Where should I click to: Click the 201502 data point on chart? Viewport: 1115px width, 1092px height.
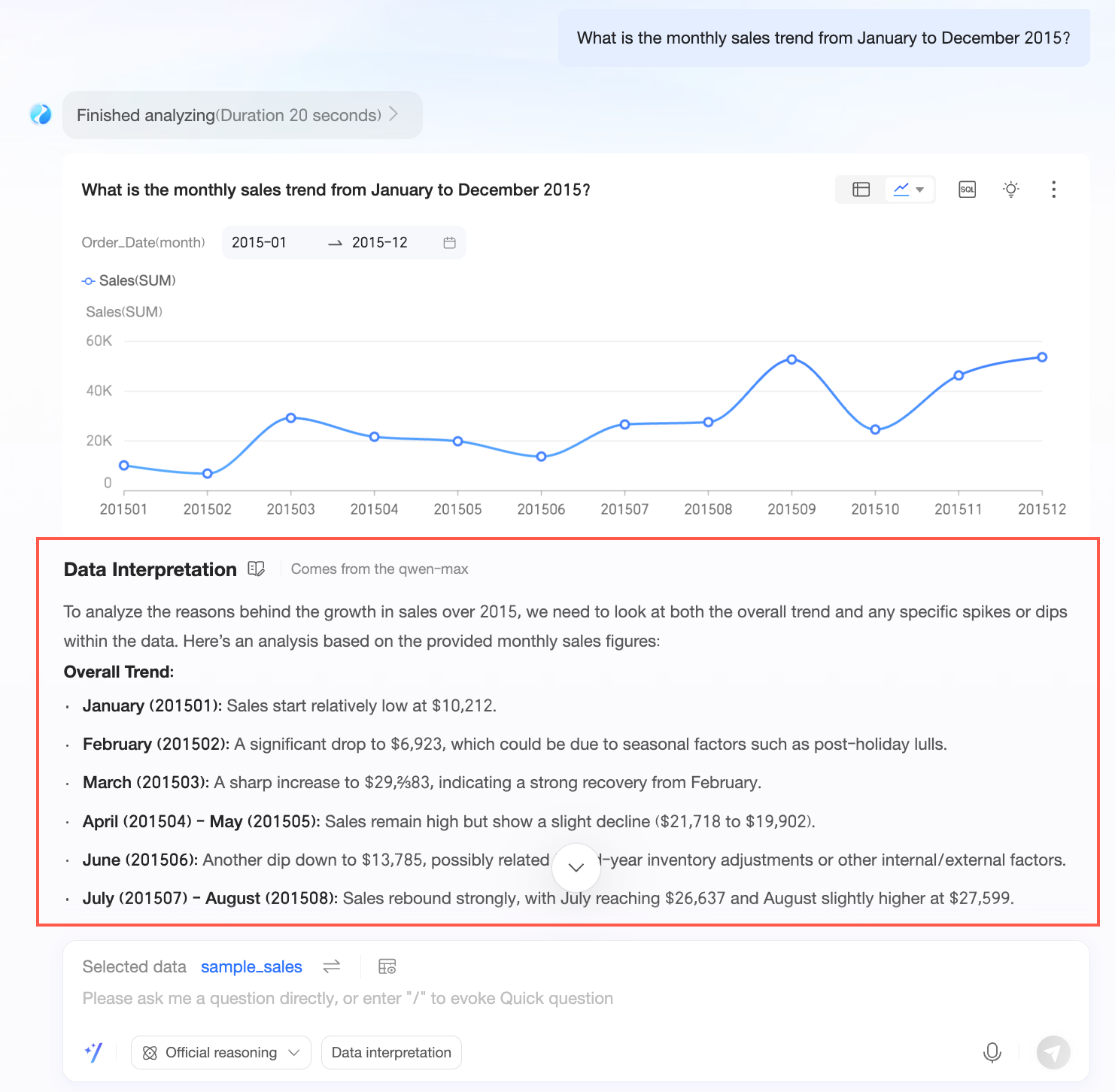(x=208, y=474)
